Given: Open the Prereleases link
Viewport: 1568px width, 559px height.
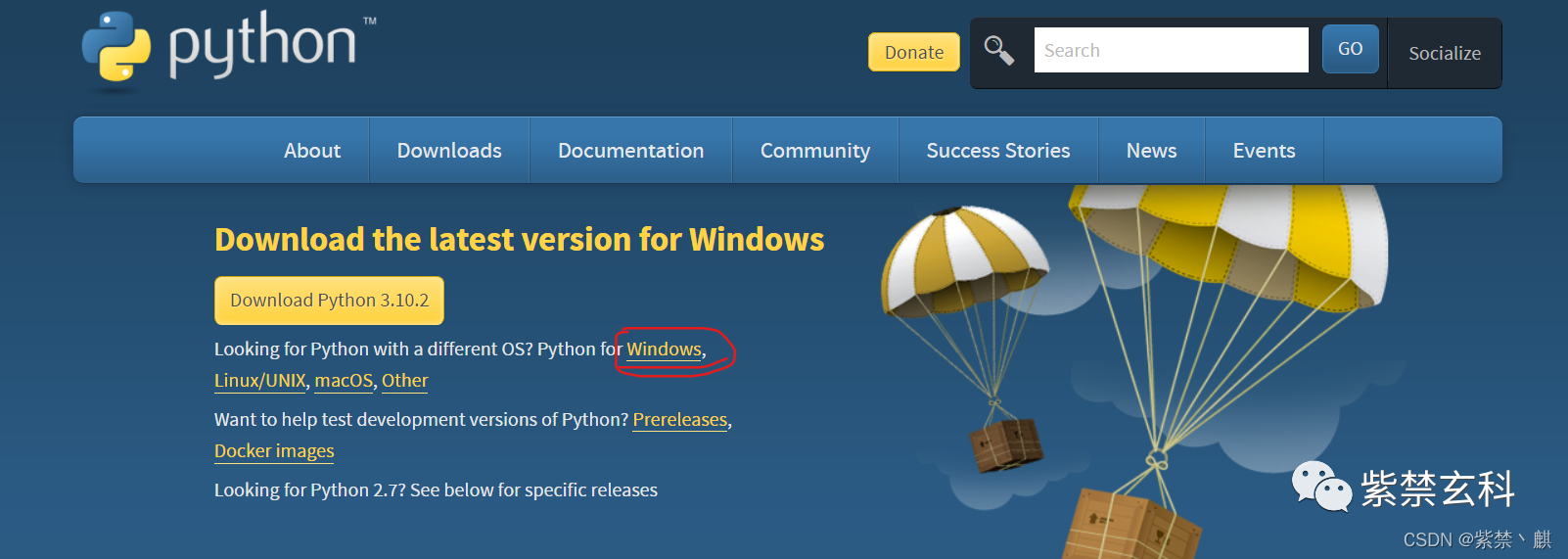Looking at the screenshot, I should coord(680,420).
